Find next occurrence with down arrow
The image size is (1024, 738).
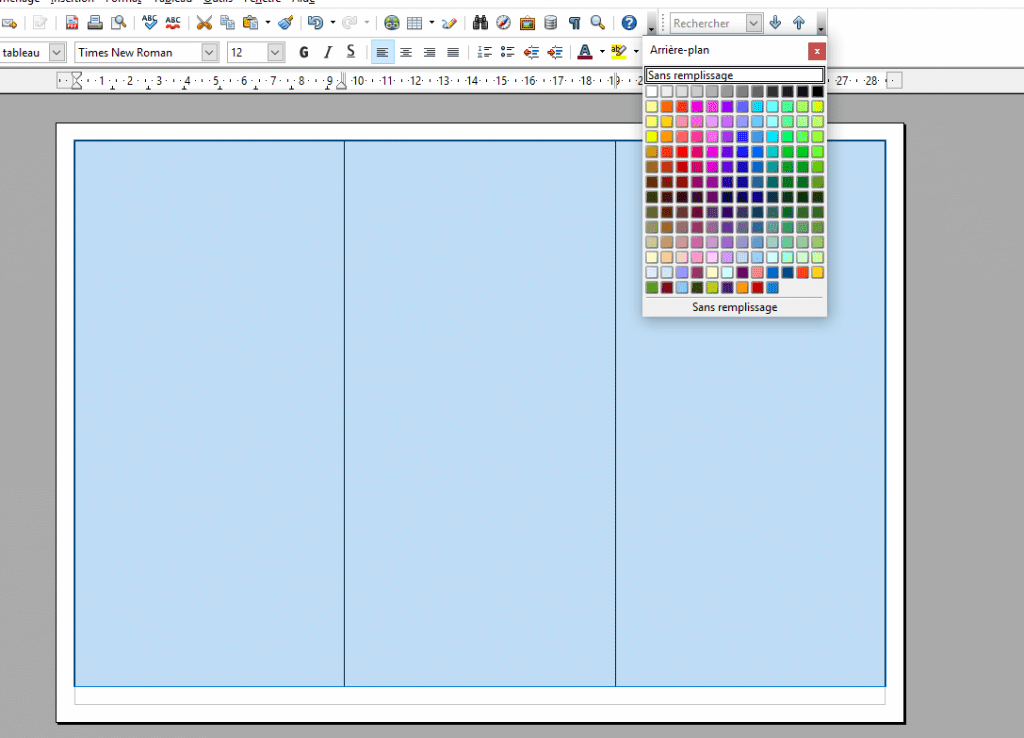(x=775, y=24)
